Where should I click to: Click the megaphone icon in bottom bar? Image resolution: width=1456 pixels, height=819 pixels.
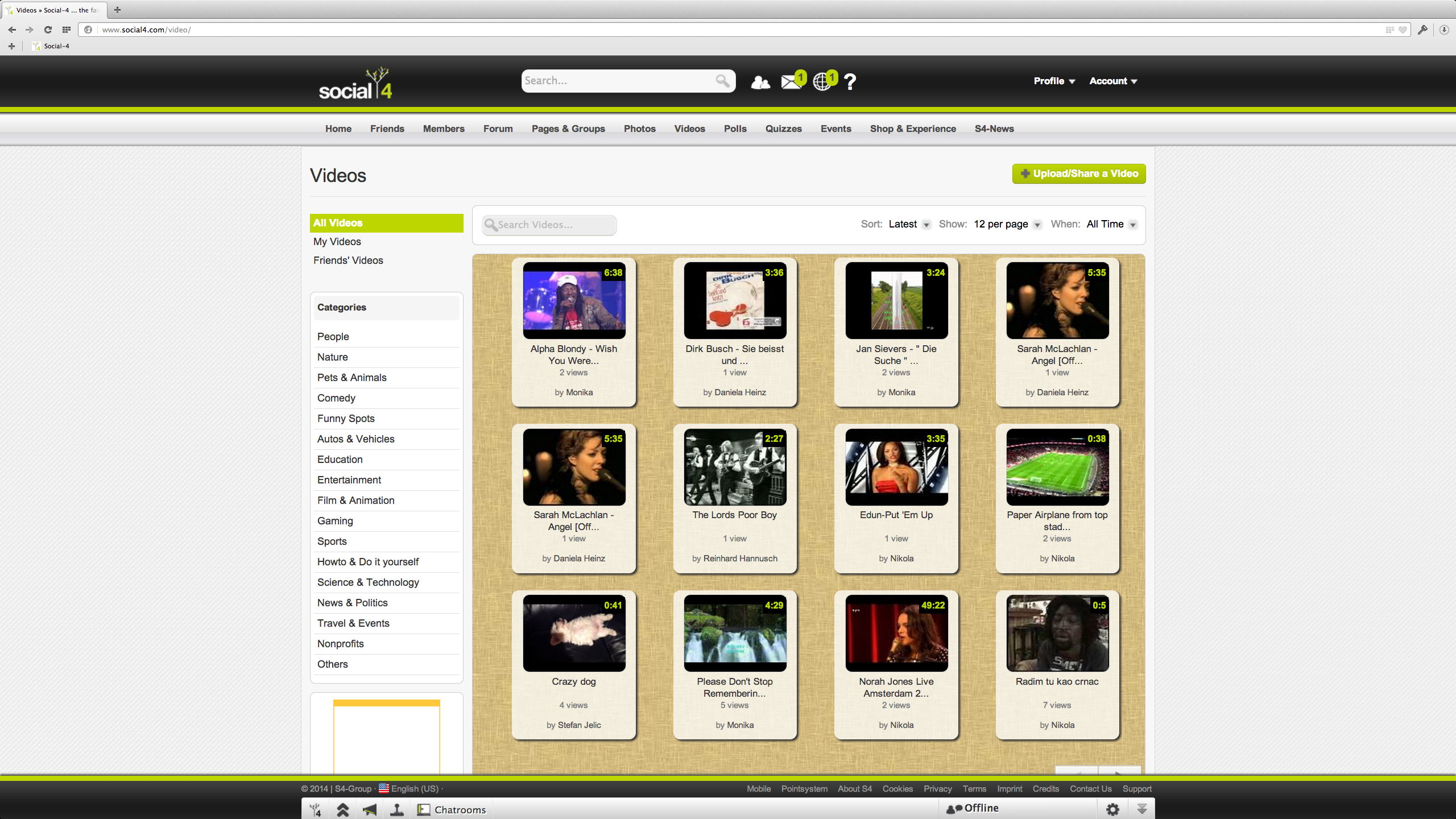pos(370,809)
